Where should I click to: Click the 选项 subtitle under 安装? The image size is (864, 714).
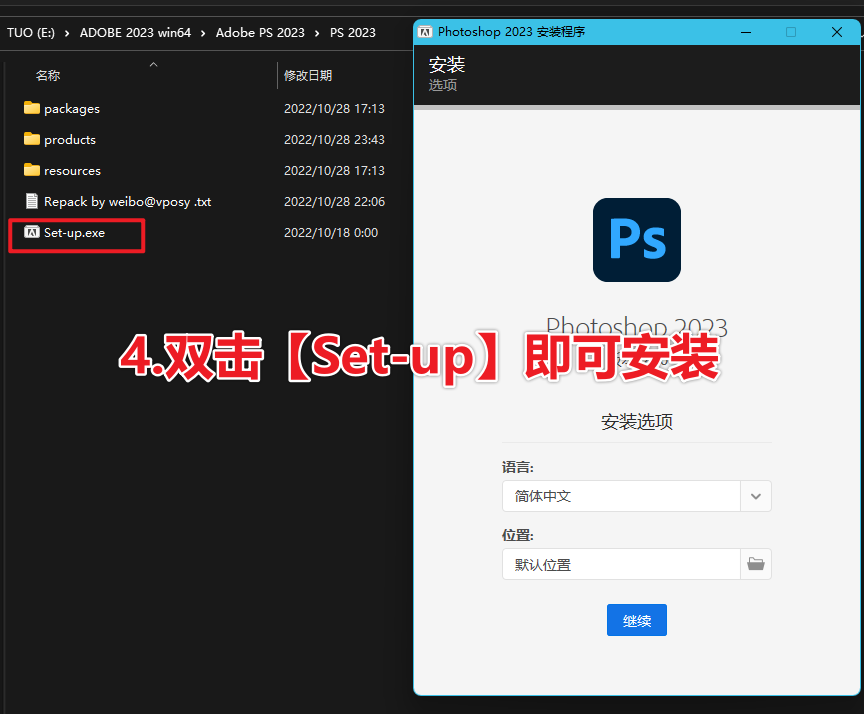(443, 85)
